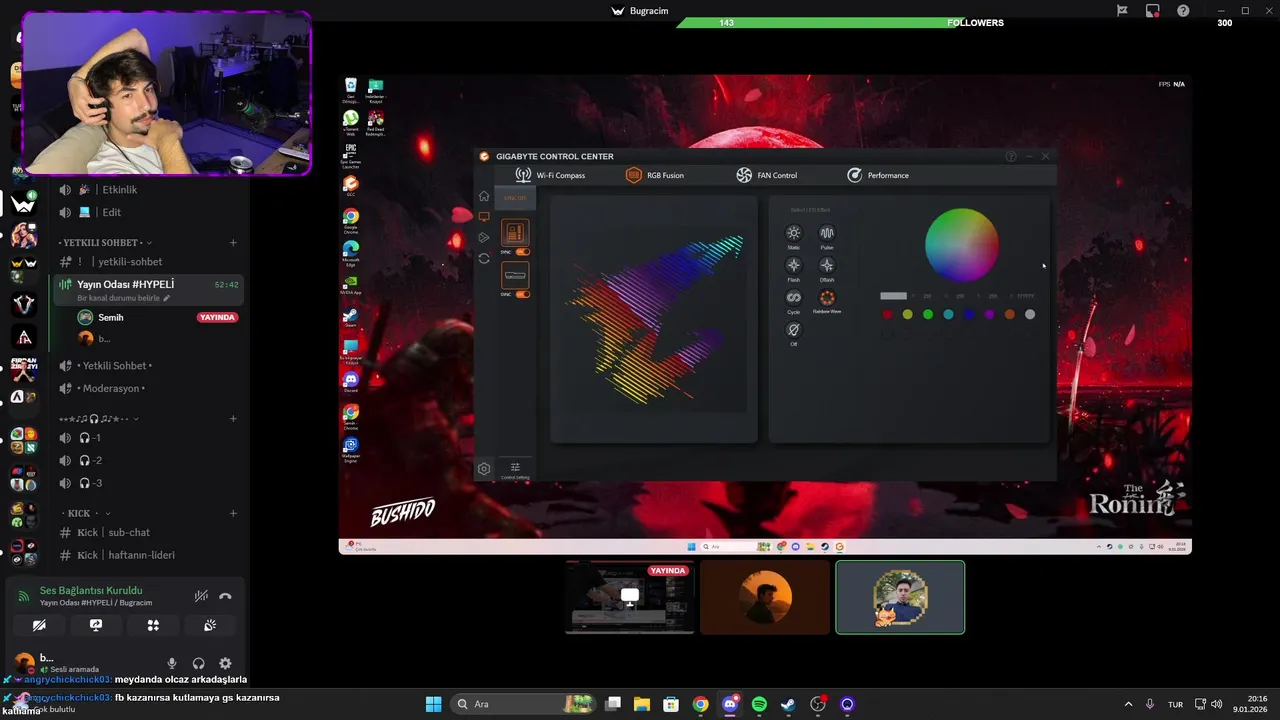This screenshot has height=720, width=1280.
Task: Select the Cycle LED effect
Action: click(x=794, y=297)
